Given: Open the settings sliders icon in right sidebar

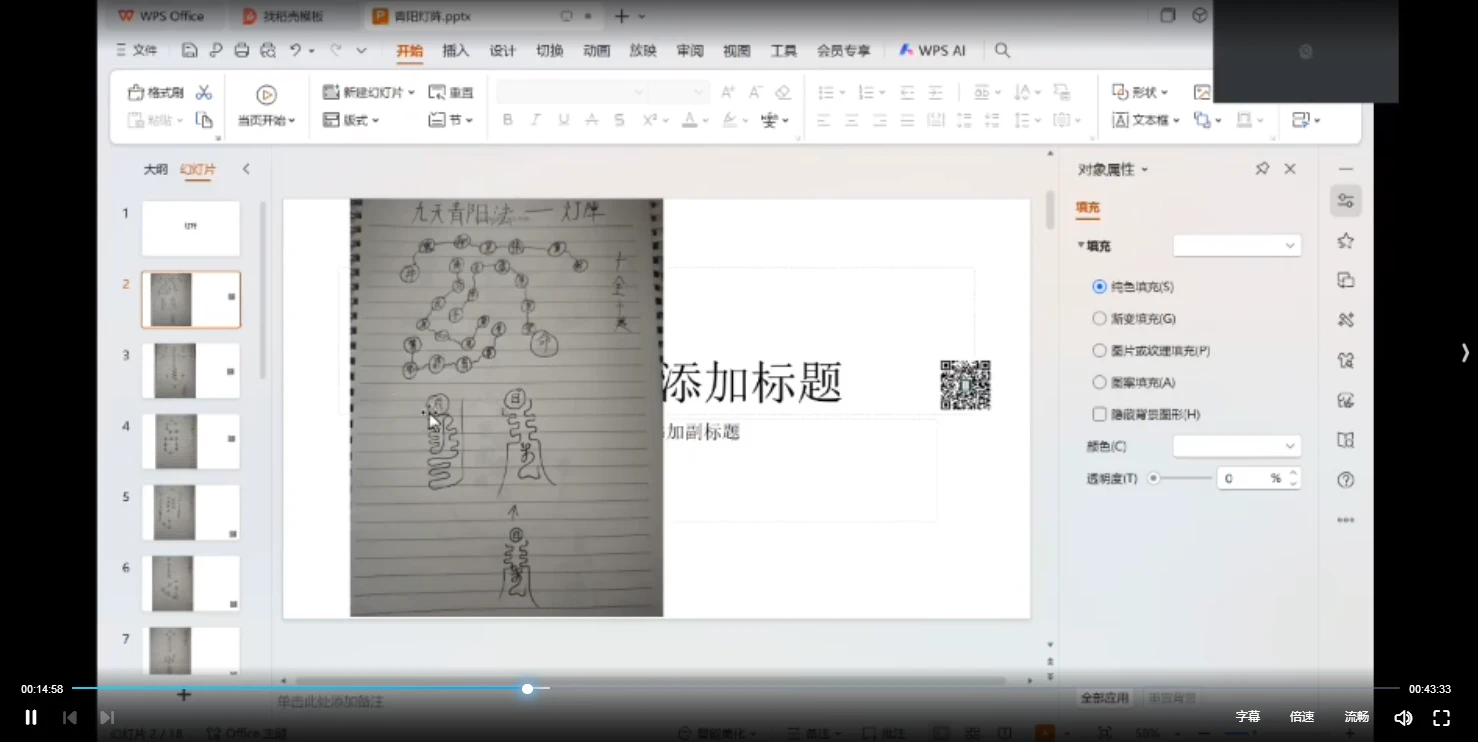Looking at the screenshot, I should (x=1346, y=200).
